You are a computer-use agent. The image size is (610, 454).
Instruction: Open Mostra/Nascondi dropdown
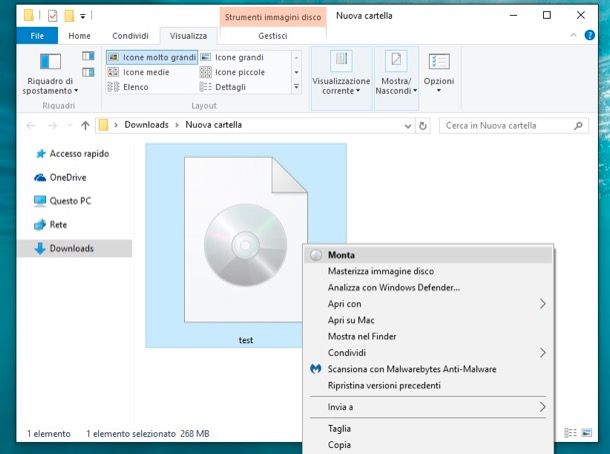[x=396, y=77]
